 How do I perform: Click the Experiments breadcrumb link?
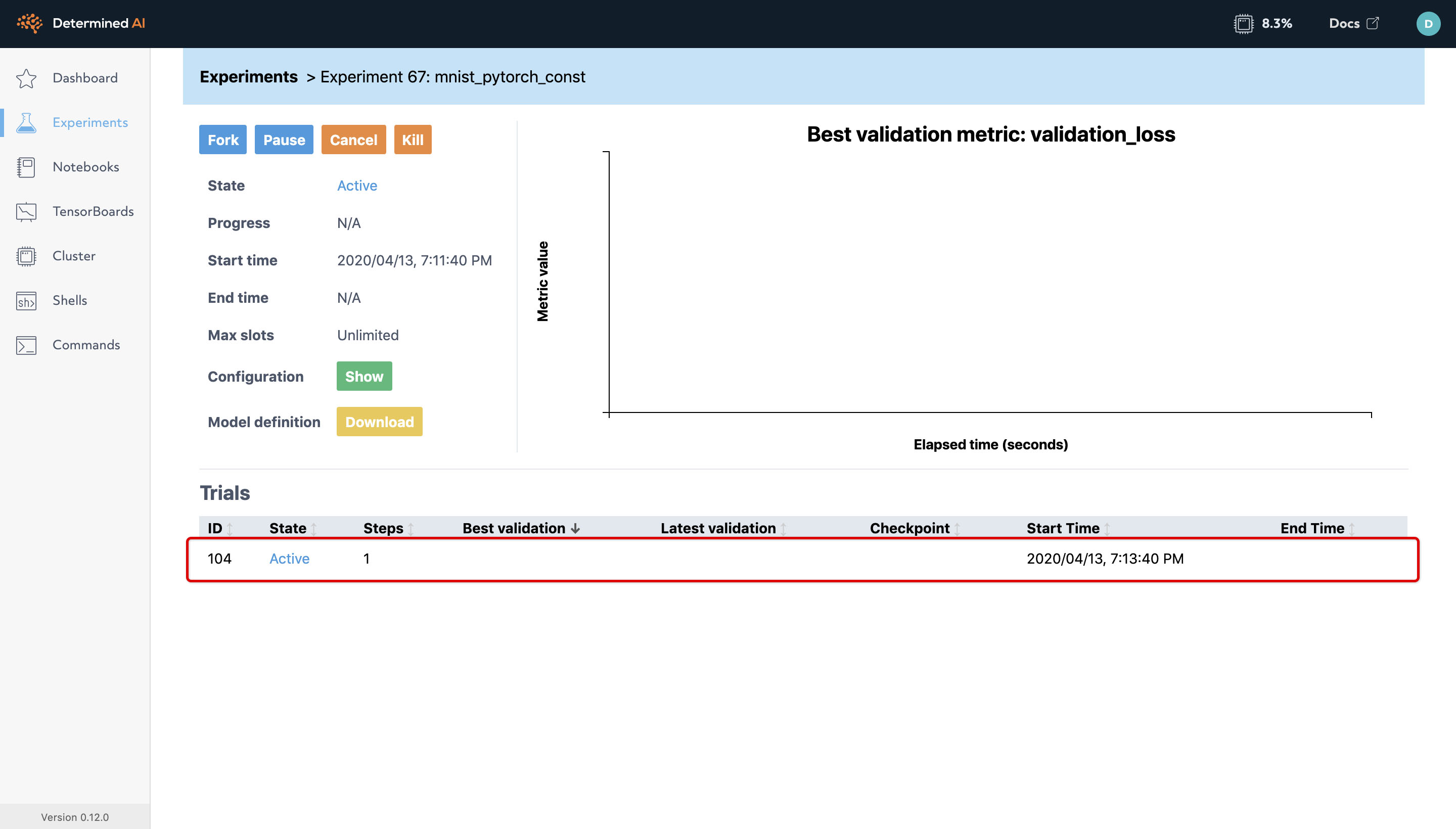click(x=248, y=77)
